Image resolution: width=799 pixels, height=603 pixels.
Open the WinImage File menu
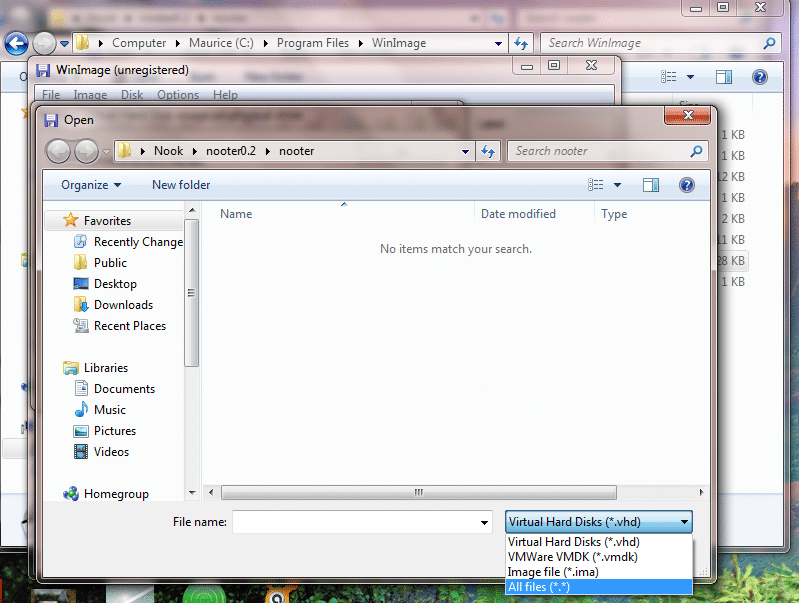pyautogui.click(x=51, y=95)
